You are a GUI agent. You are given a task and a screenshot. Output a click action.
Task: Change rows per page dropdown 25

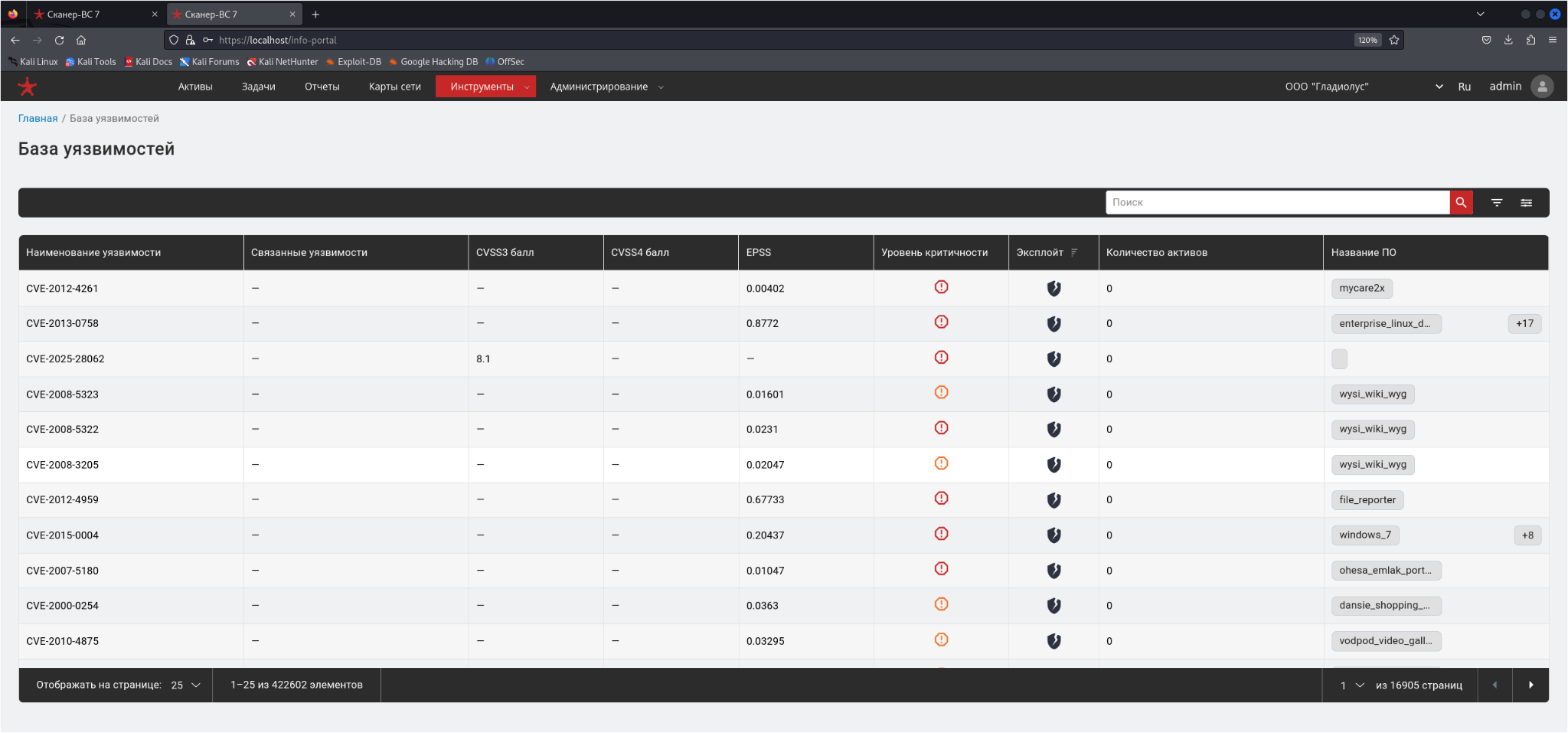click(x=185, y=685)
